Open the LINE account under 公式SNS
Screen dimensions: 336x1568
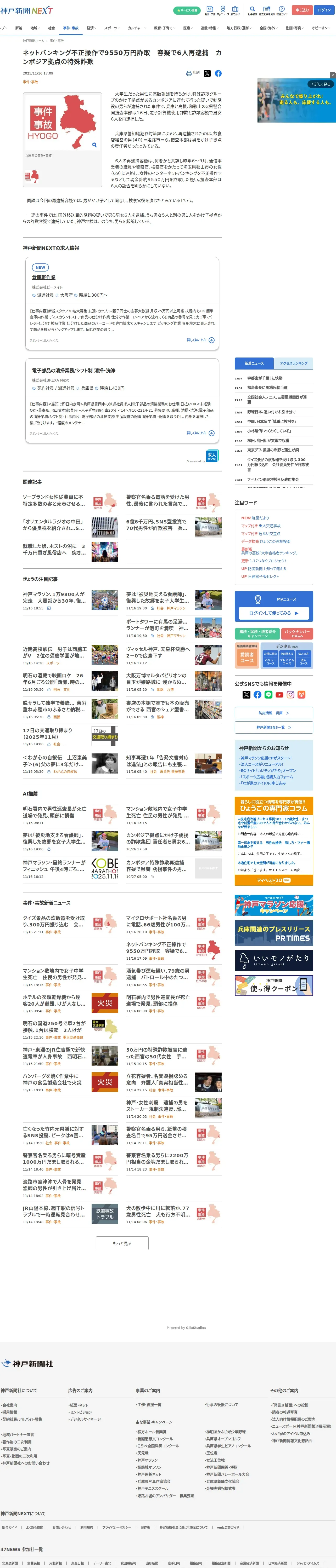(x=268, y=695)
